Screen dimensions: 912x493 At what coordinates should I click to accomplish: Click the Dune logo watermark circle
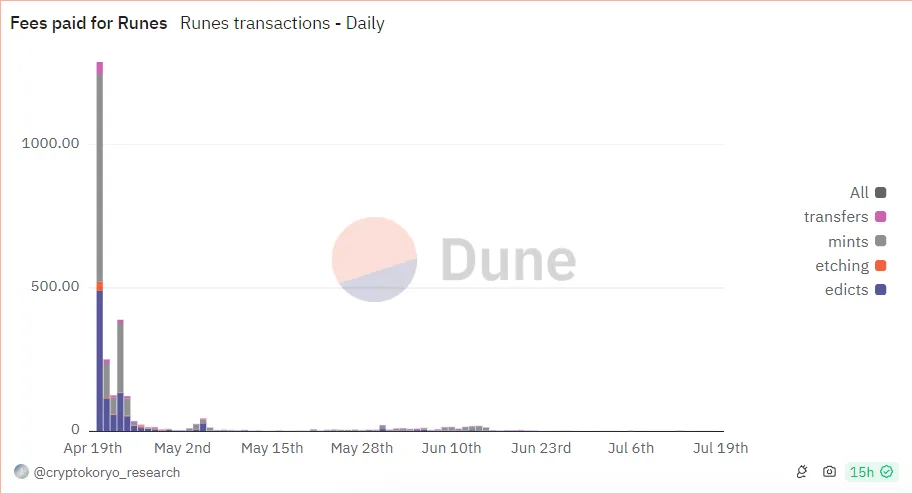click(x=374, y=259)
